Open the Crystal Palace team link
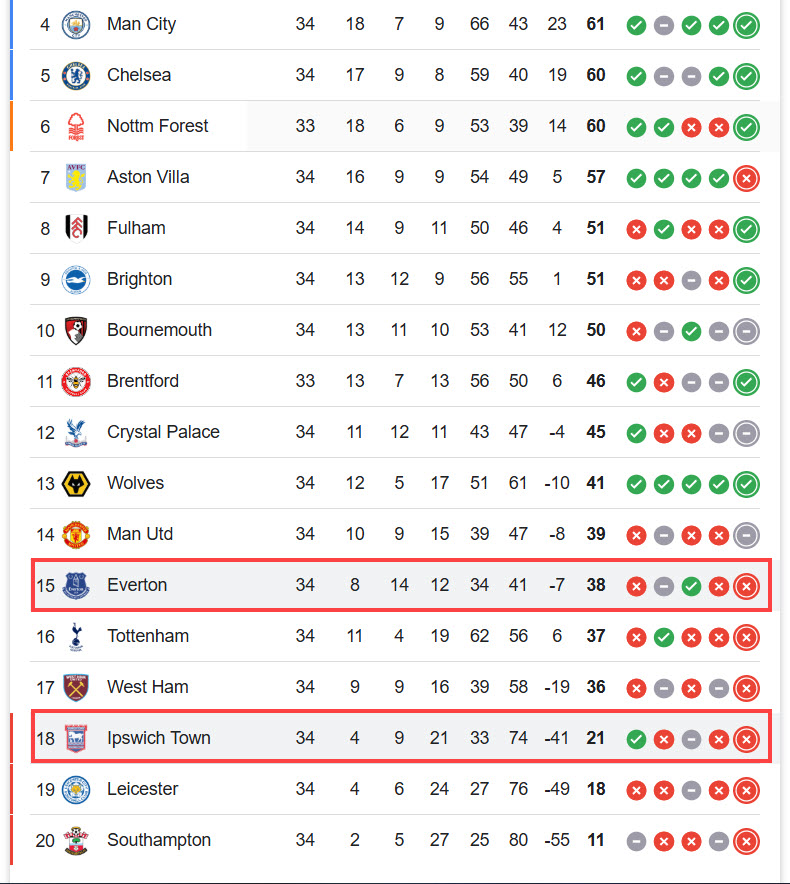 [164, 432]
